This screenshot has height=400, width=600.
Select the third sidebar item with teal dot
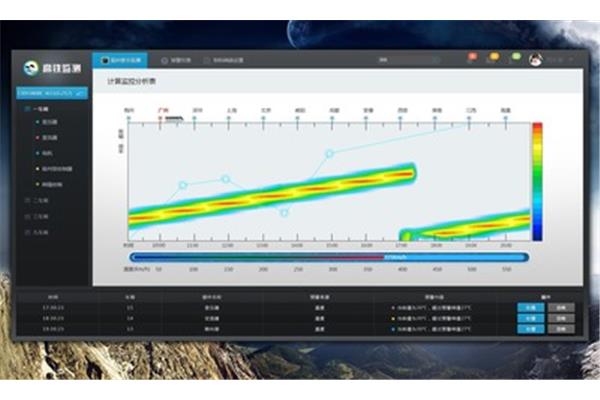click(44, 153)
